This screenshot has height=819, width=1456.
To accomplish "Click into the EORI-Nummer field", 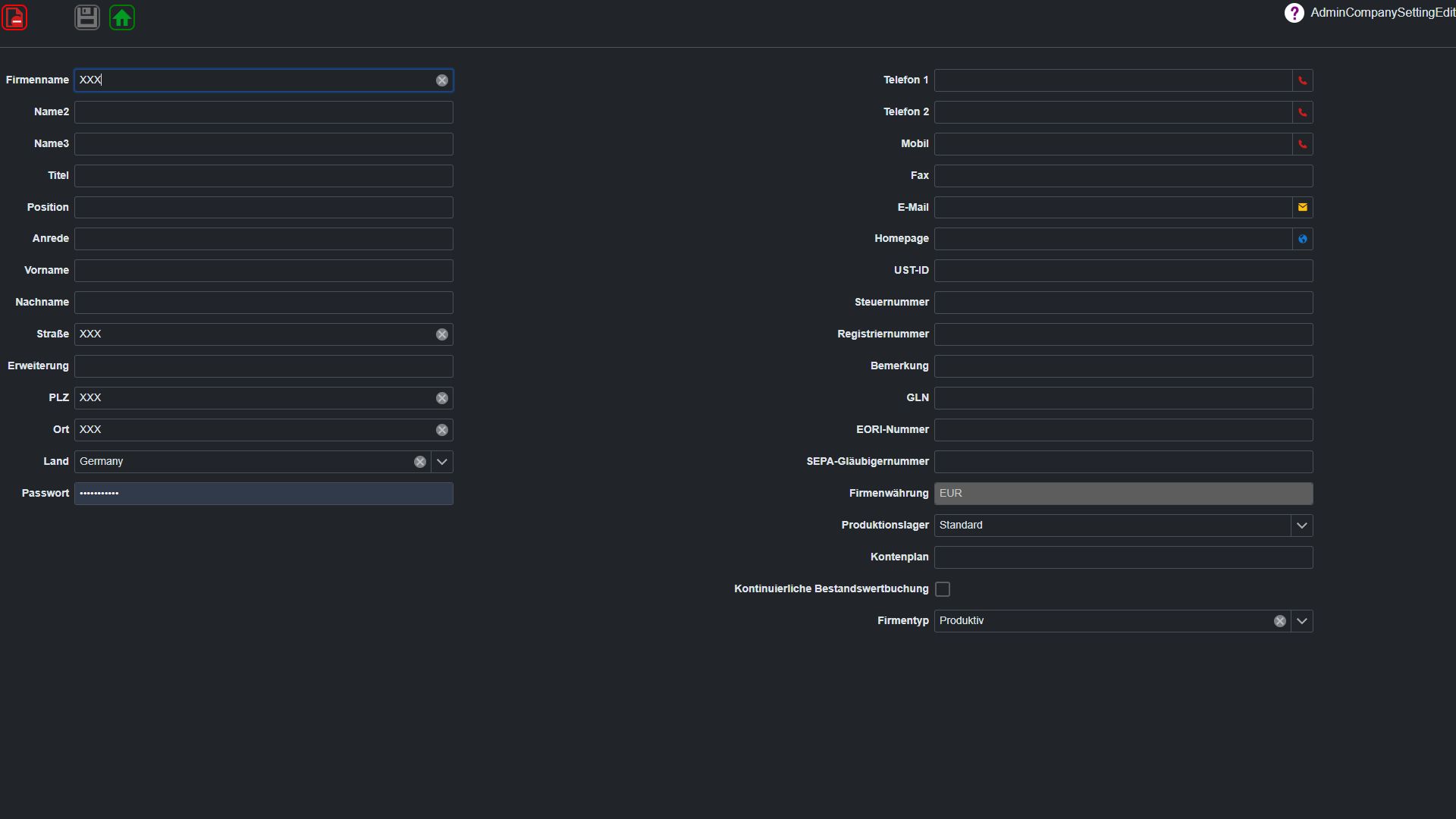I will tap(1124, 430).
